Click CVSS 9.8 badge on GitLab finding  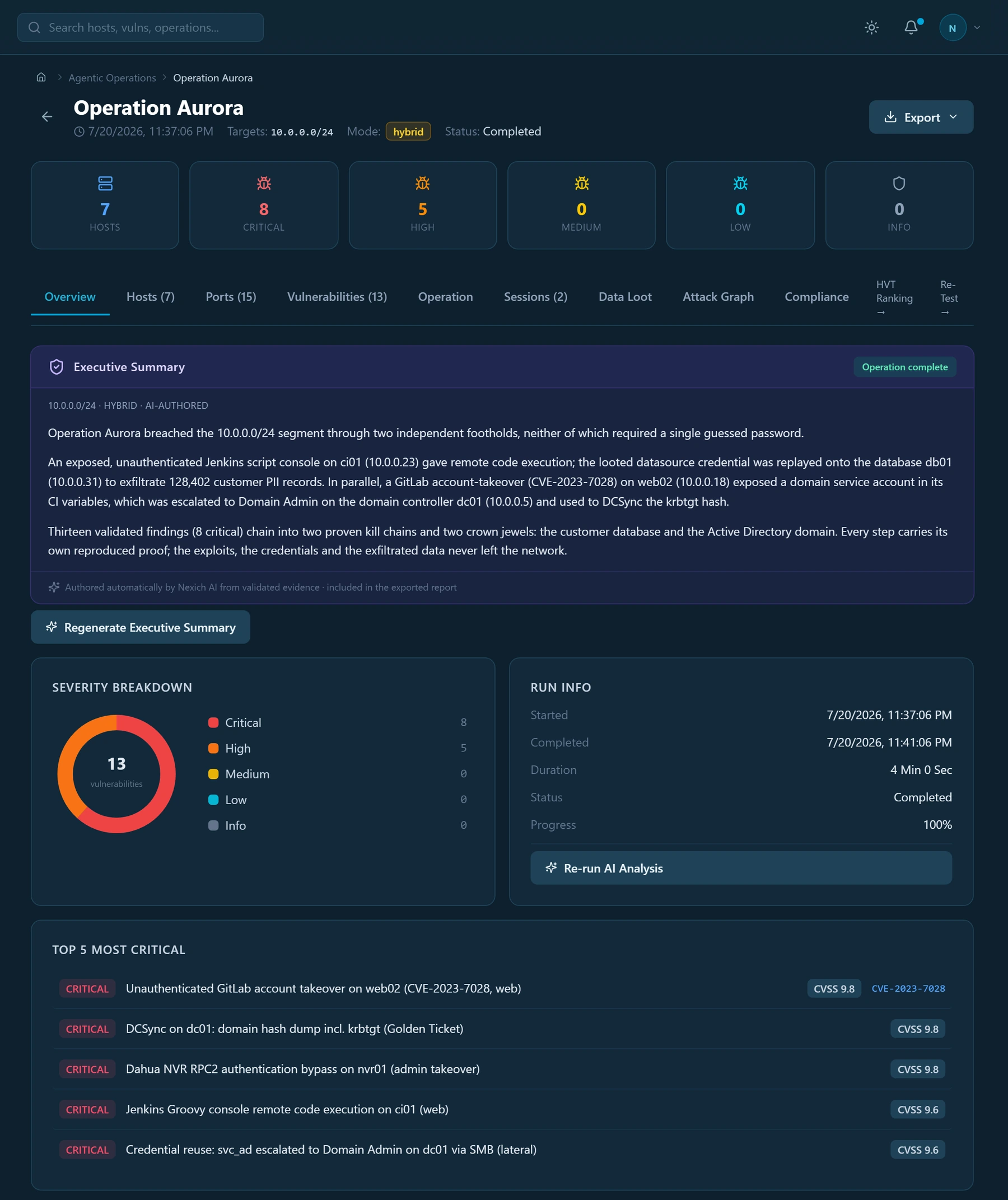(x=834, y=988)
